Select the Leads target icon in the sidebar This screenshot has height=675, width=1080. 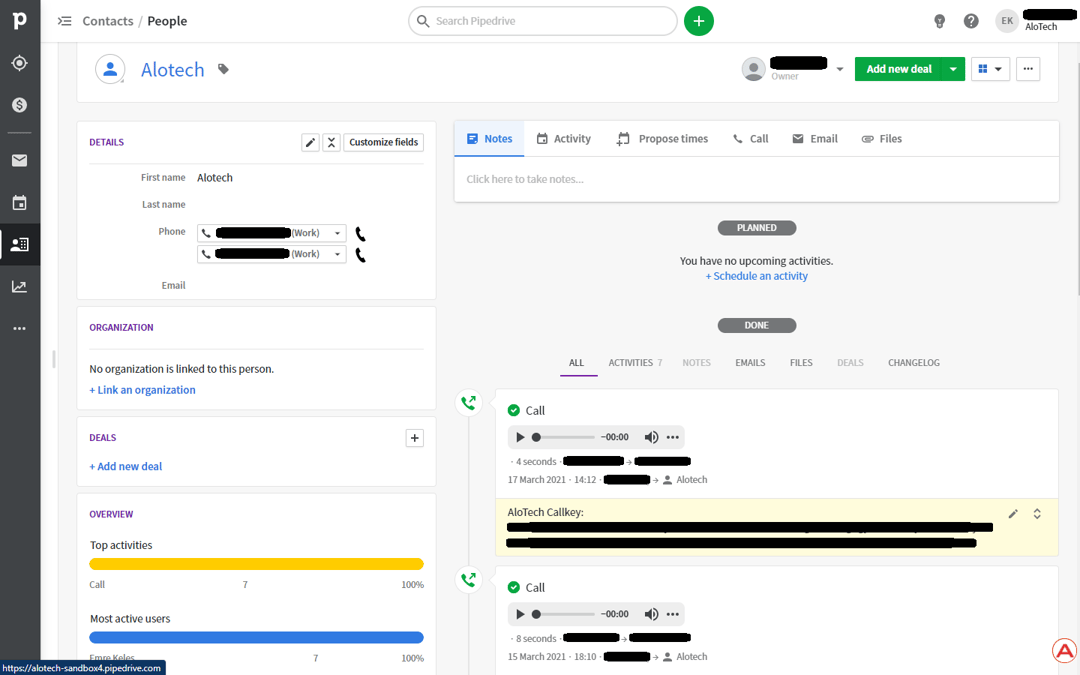[21, 63]
